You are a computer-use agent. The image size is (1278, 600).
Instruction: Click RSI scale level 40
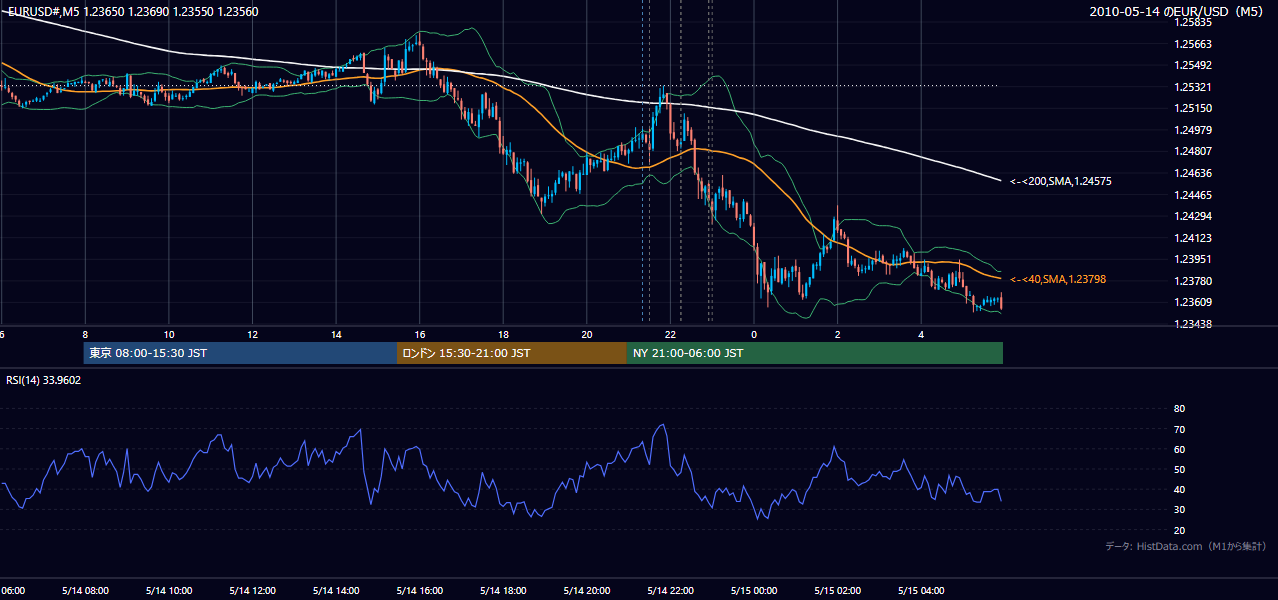[x=1179, y=489]
